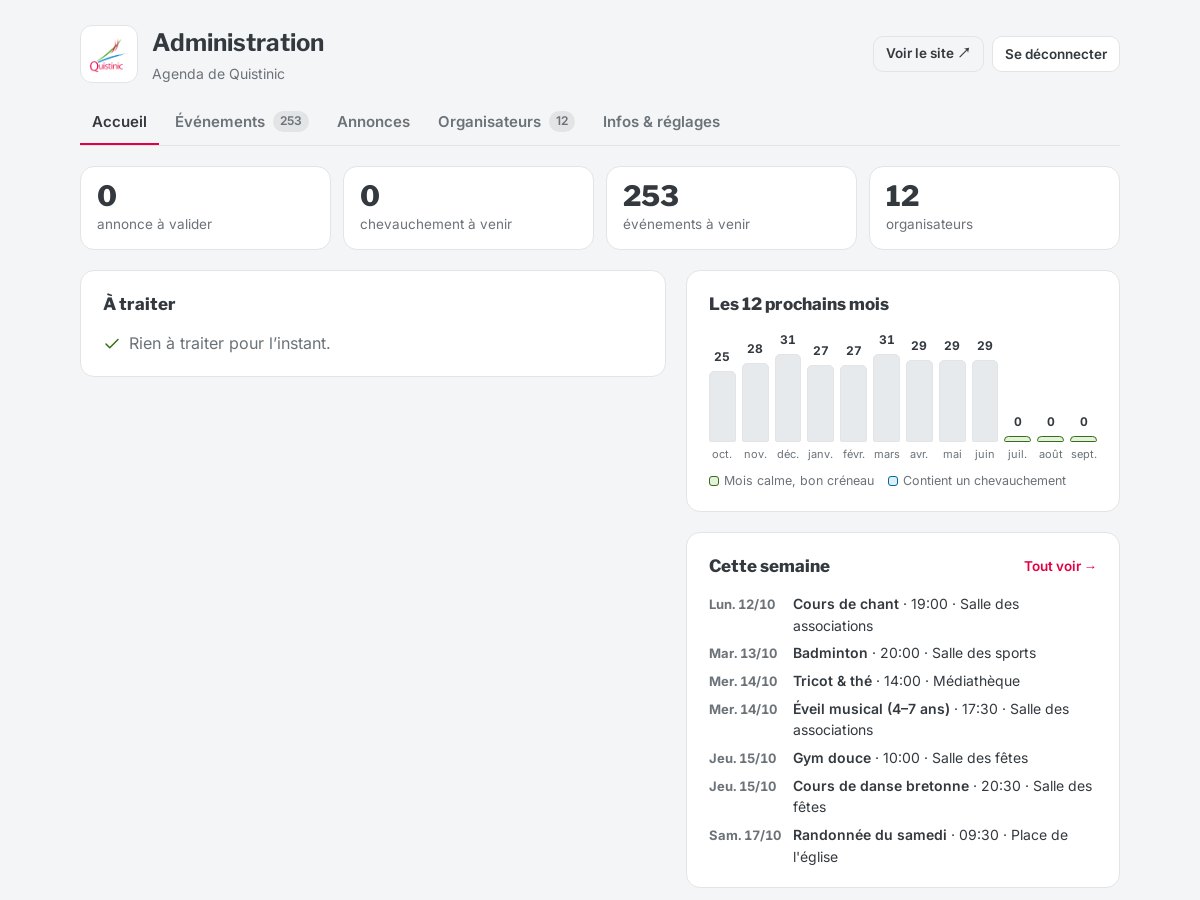The height and width of the screenshot is (900, 1200).
Task: Click the Les 12 prochains mois title
Action: coord(799,304)
